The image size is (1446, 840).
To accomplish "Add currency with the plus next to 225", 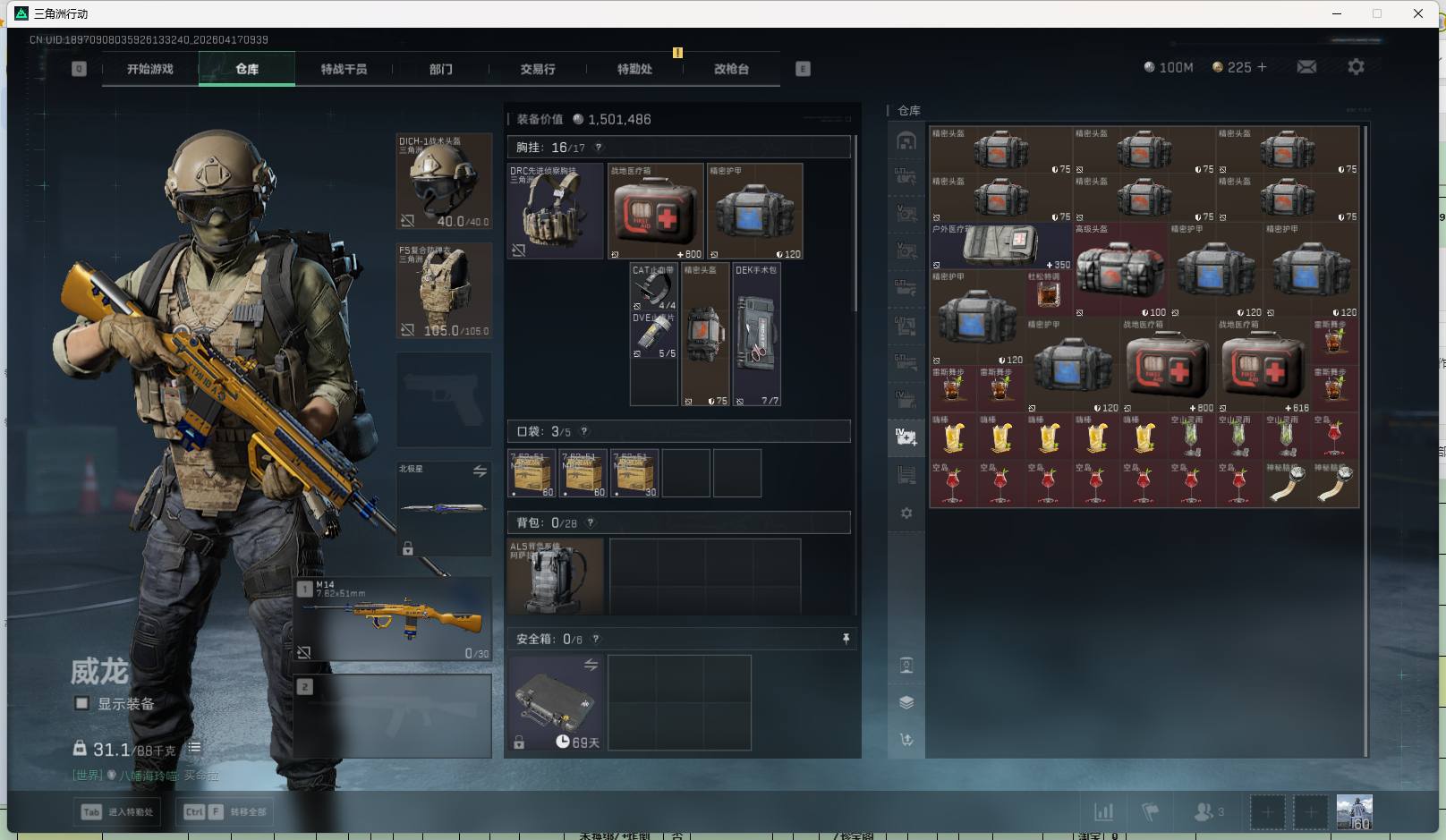I will pyautogui.click(x=1262, y=67).
